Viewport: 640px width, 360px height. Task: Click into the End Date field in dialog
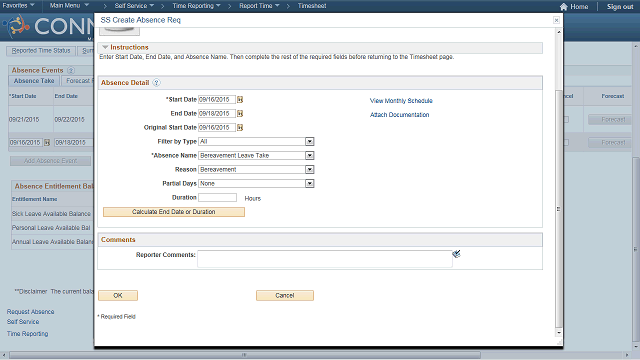click(x=217, y=113)
